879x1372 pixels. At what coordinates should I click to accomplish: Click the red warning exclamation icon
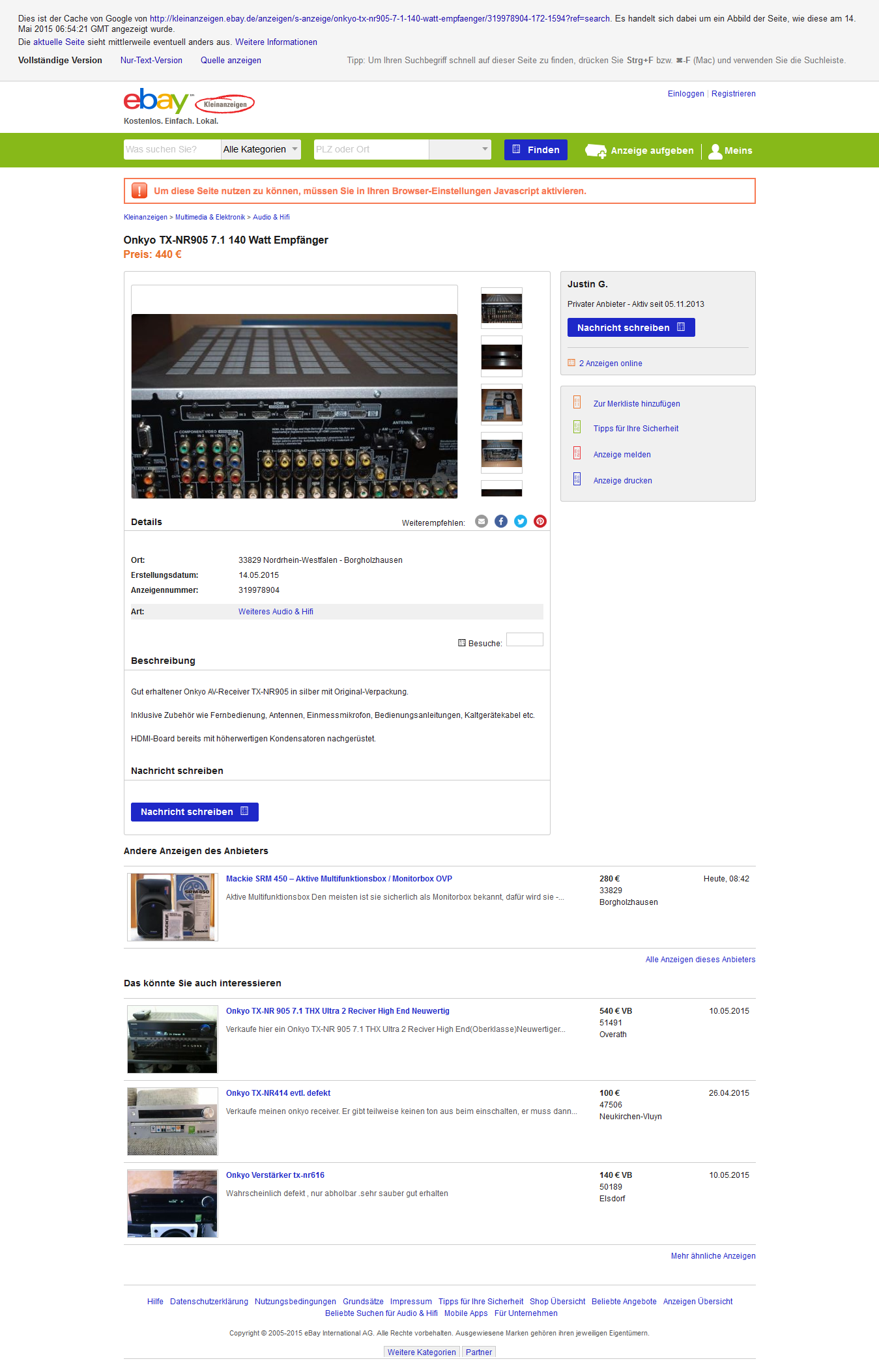(x=139, y=190)
